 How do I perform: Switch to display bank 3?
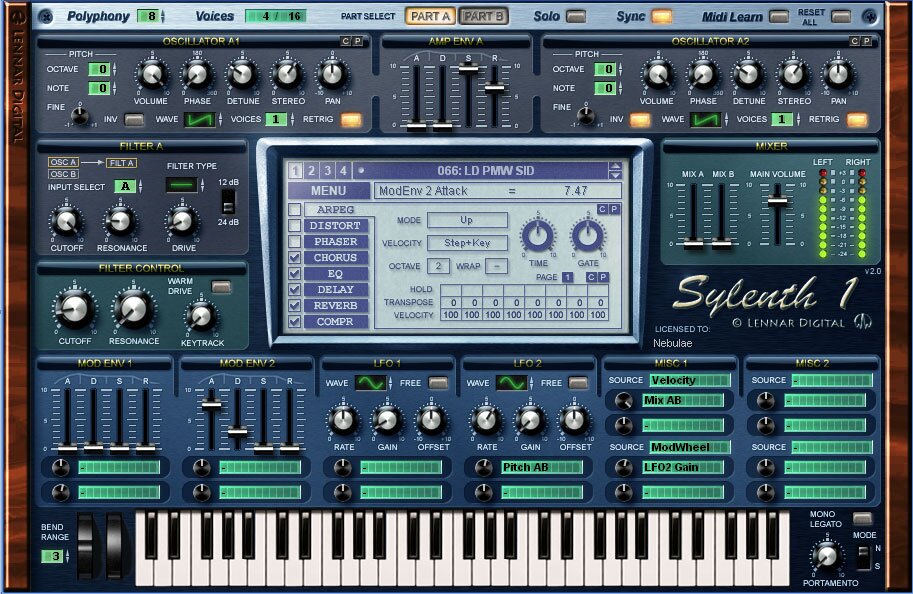(x=328, y=171)
